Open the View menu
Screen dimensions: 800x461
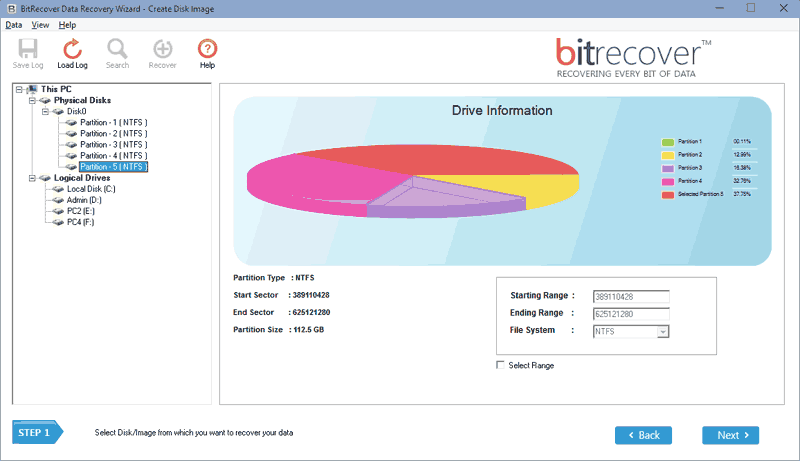pyautogui.click(x=40, y=25)
